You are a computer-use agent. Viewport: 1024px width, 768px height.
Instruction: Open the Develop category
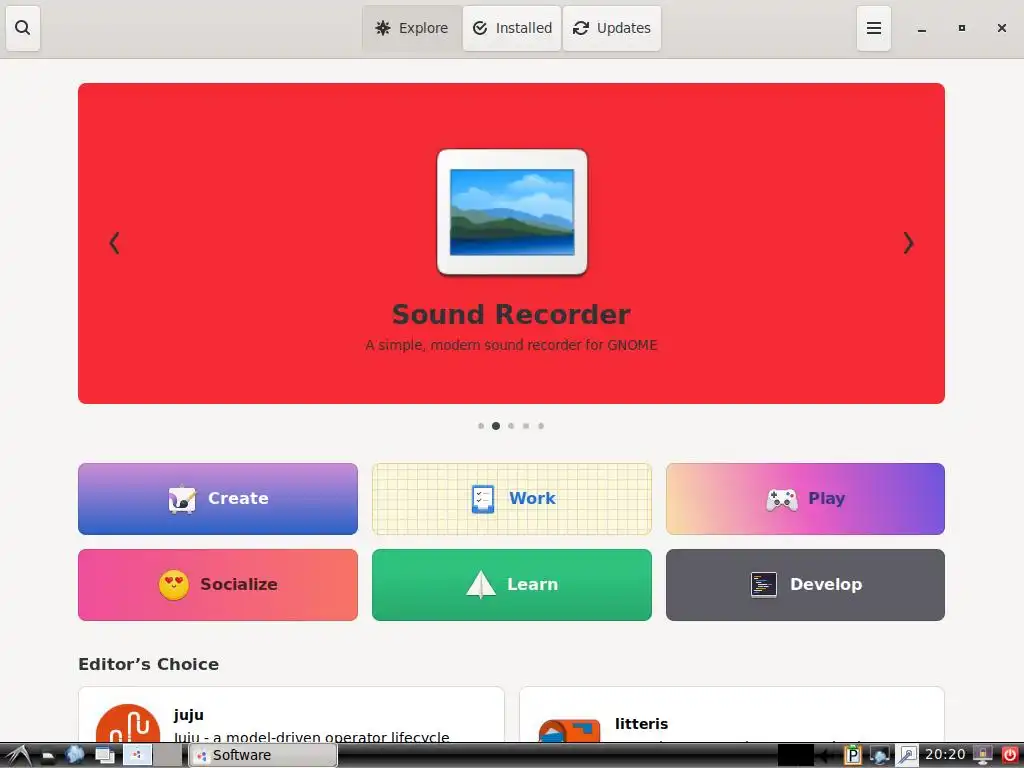tap(805, 584)
